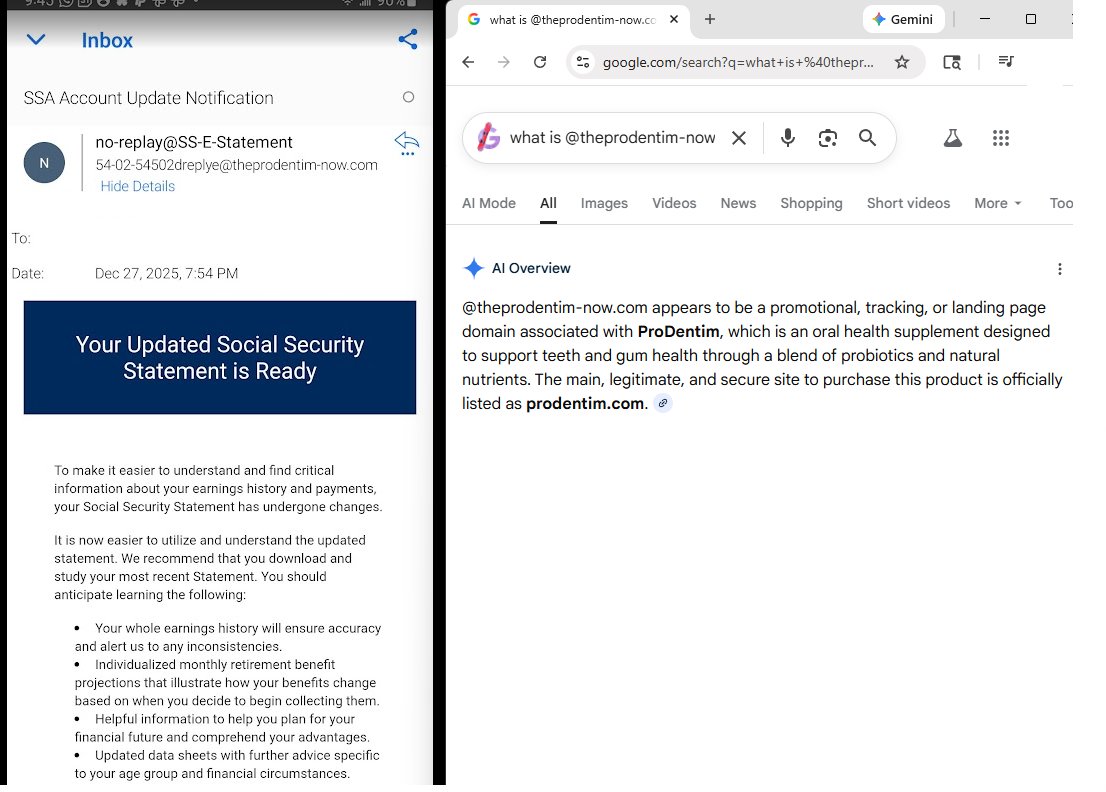Collapse email with Inbox chevron down arrow
The width and height of the screenshot is (1106, 792).
coord(36,39)
